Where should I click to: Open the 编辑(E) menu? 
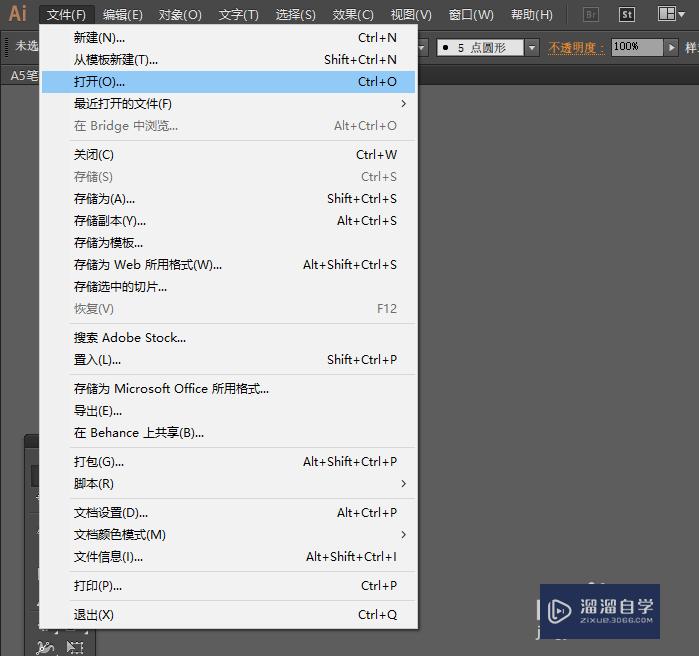click(123, 15)
